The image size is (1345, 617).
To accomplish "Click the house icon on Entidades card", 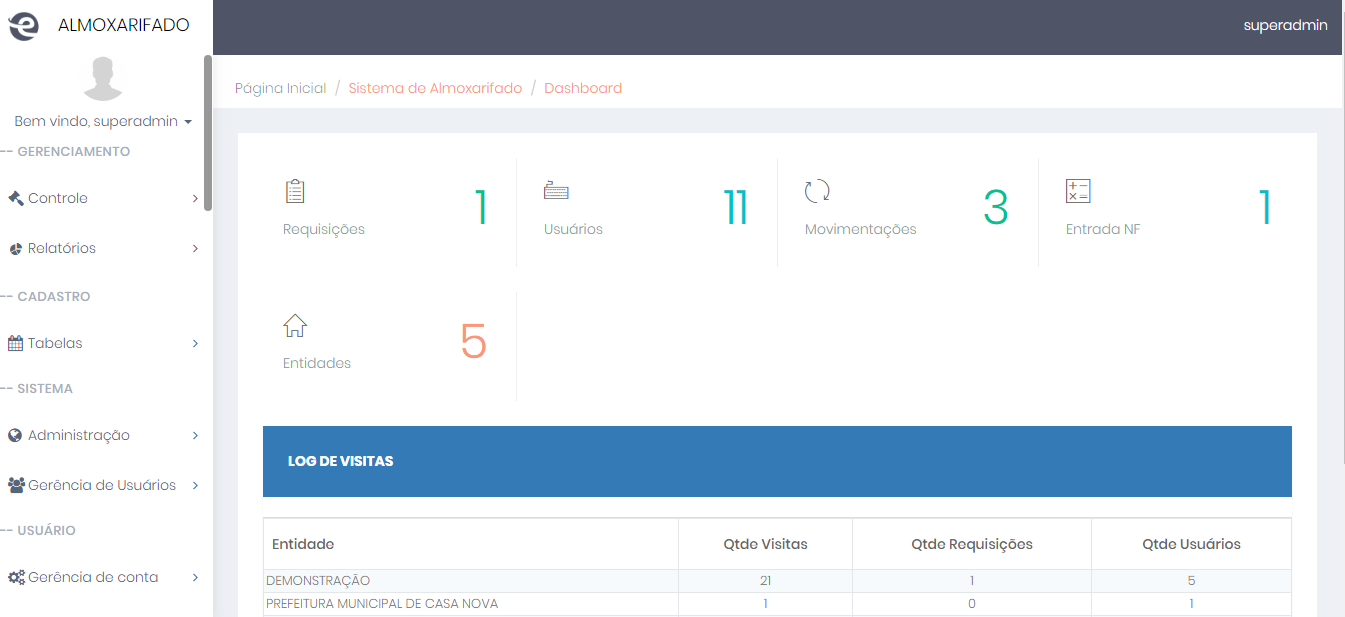I will pos(295,325).
